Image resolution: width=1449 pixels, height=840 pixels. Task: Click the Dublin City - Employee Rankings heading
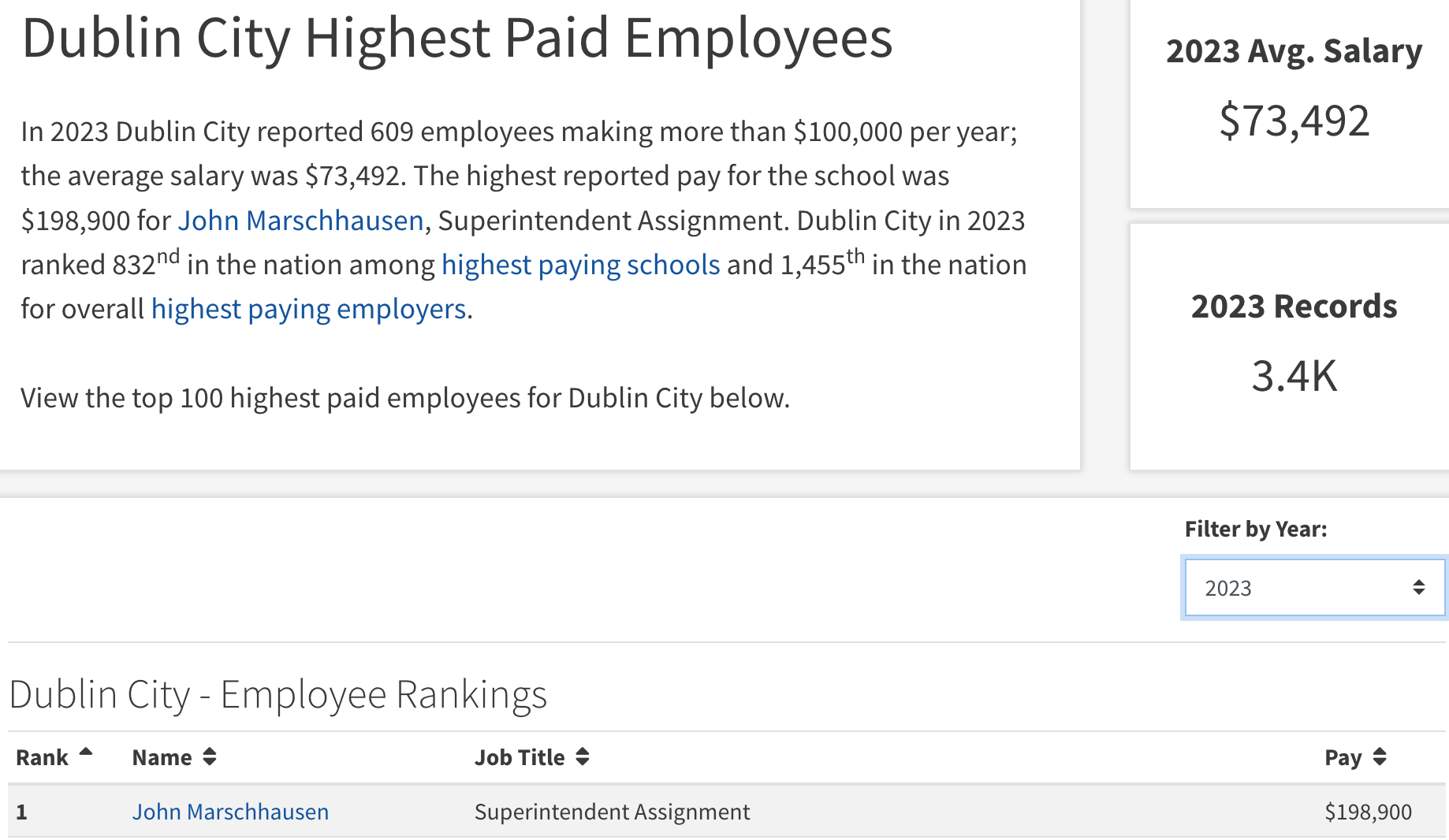click(278, 695)
